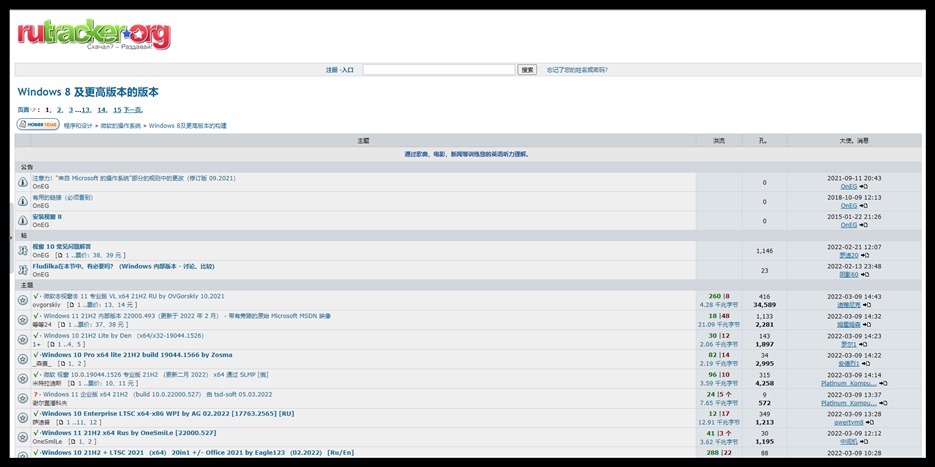Click the page icon under the Zosma topic
This screenshot has width=935, height=467.
pyautogui.click(x=62, y=364)
